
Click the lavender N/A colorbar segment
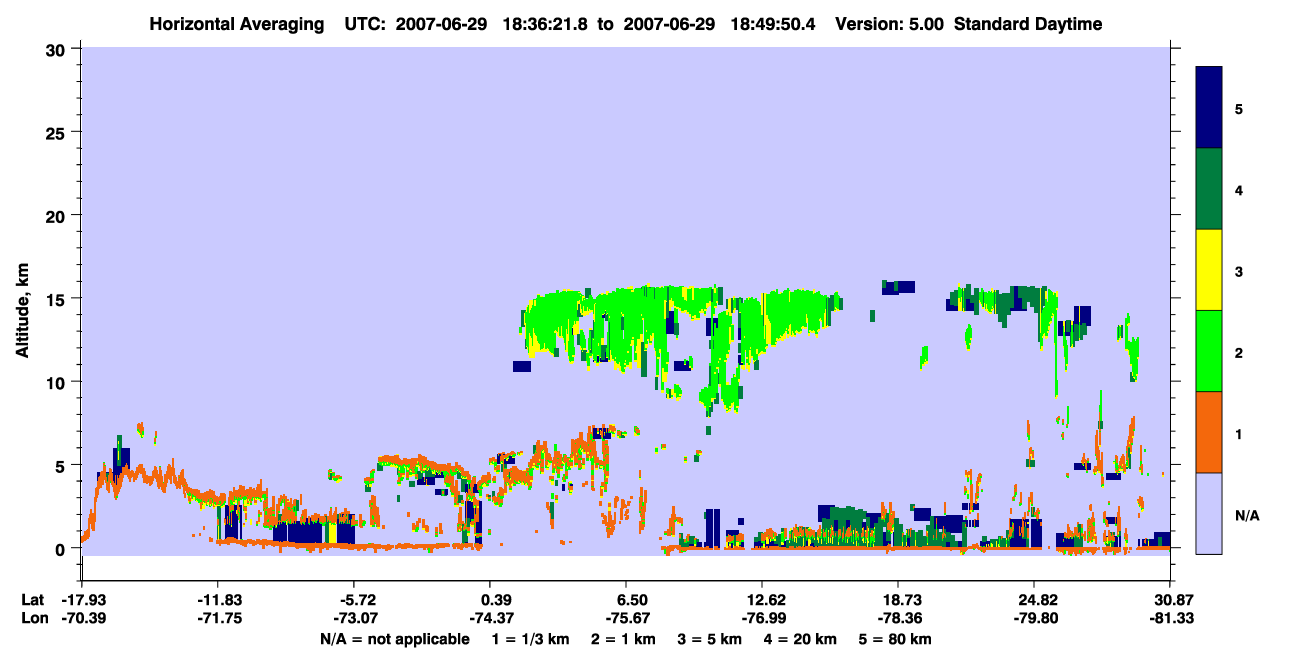1209,513
